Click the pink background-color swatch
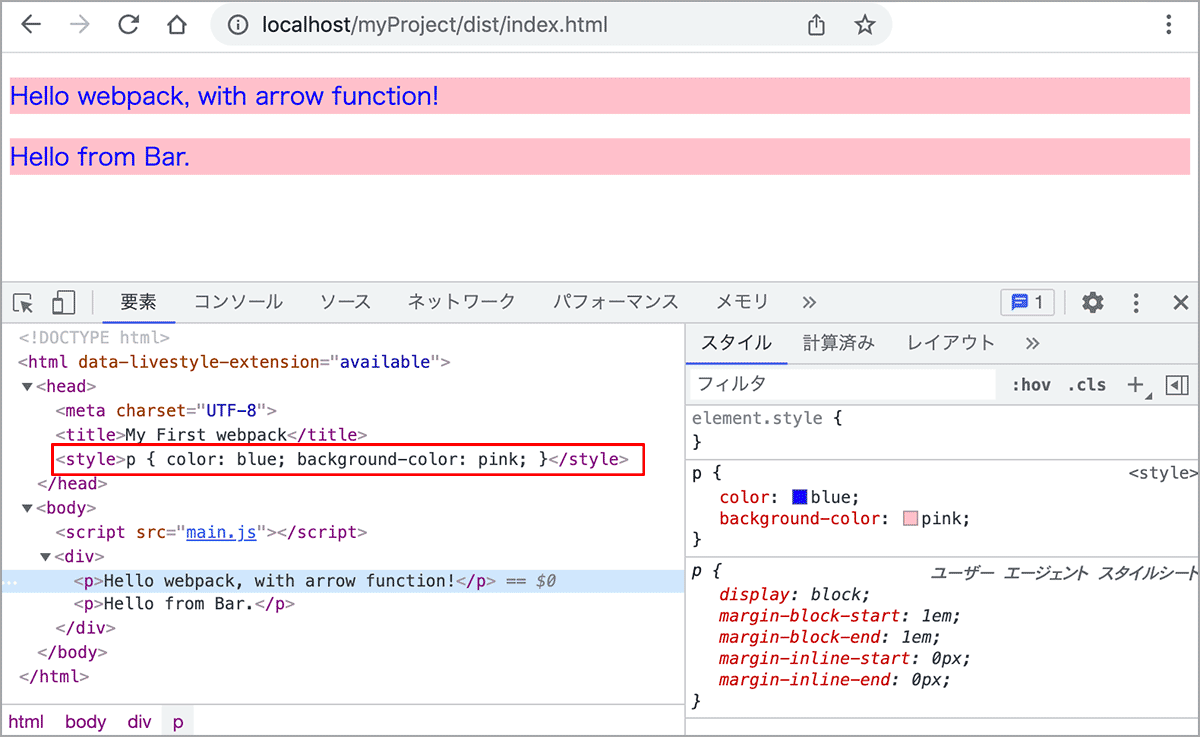The image size is (1200, 737). (910, 519)
